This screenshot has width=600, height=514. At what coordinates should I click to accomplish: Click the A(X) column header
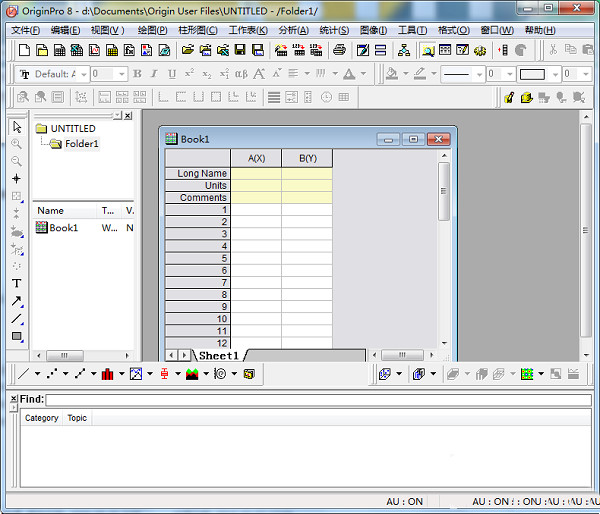pos(256,158)
